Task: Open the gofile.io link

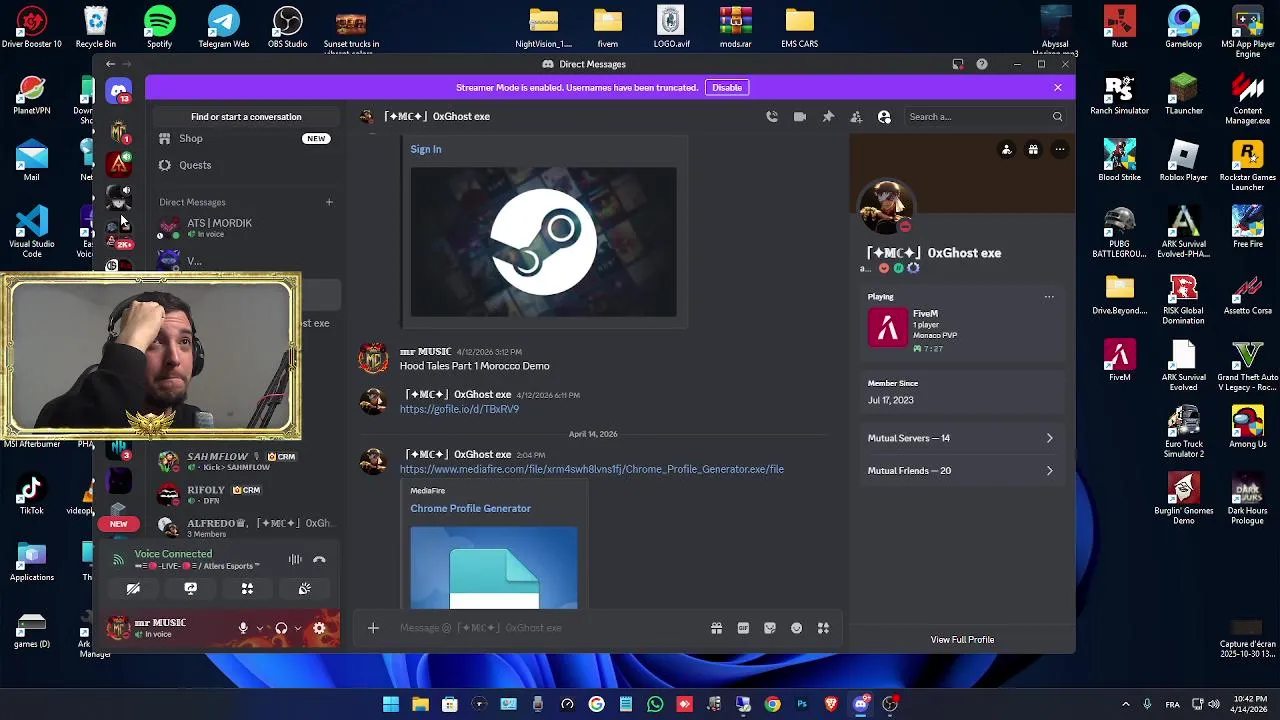Action: [459, 409]
